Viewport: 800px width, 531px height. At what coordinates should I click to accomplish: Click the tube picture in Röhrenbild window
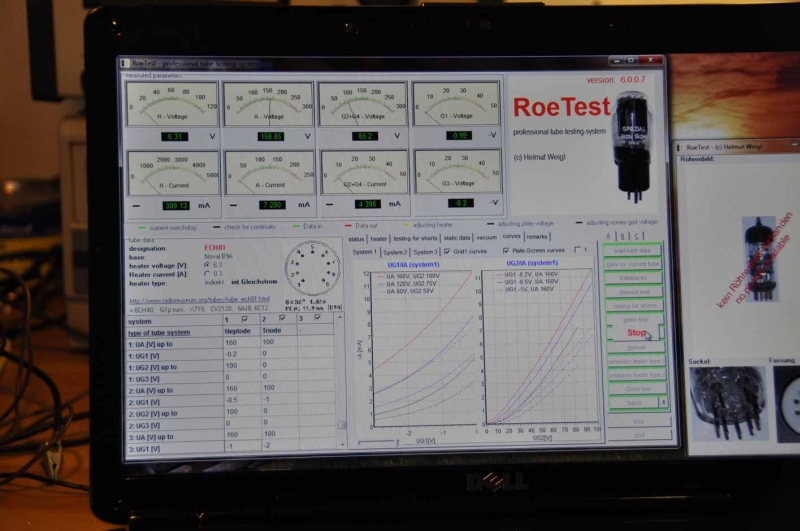(760, 259)
